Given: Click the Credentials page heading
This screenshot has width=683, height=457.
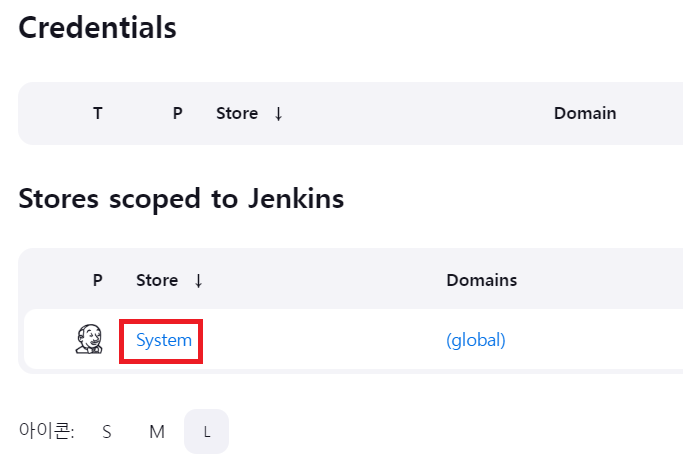Looking at the screenshot, I should [x=98, y=27].
